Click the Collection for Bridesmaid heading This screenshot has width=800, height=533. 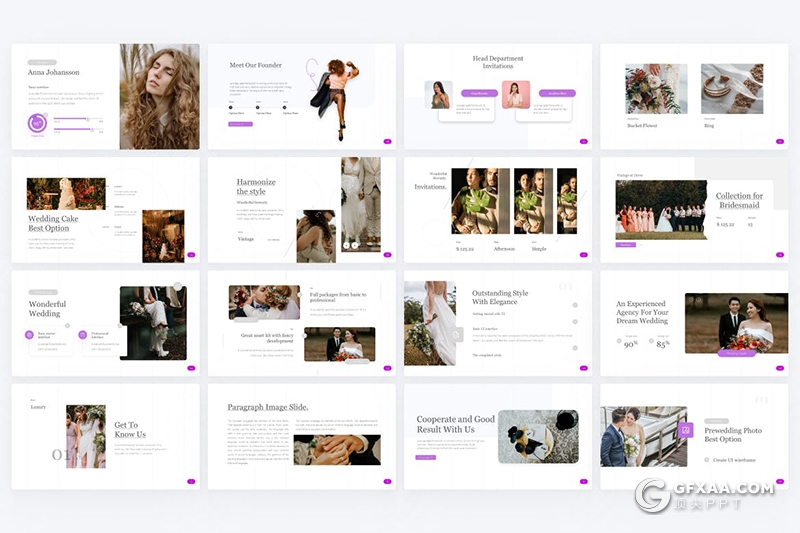coord(740,201)
